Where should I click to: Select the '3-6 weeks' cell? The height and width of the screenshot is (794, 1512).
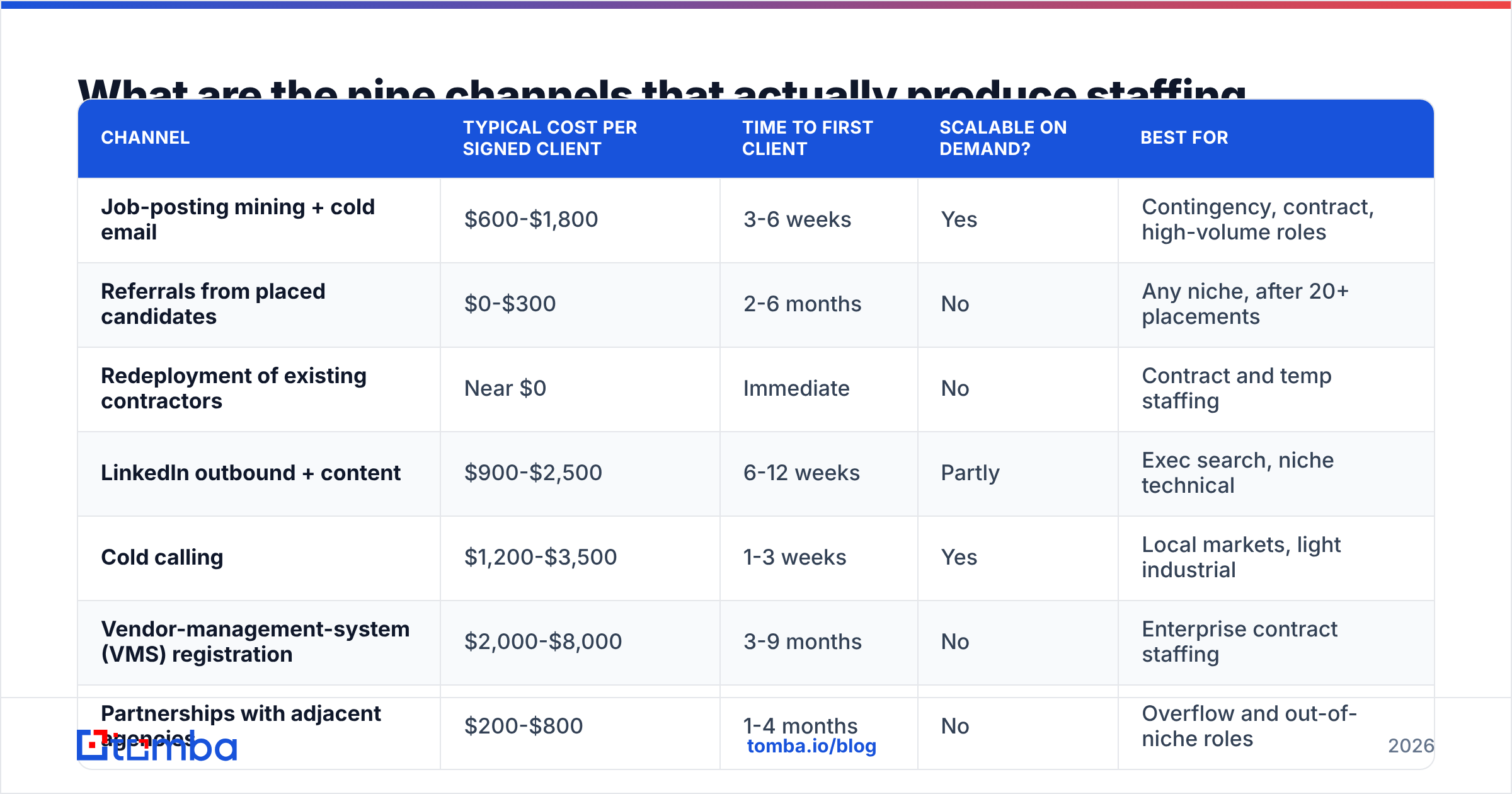tap(818, 220)
